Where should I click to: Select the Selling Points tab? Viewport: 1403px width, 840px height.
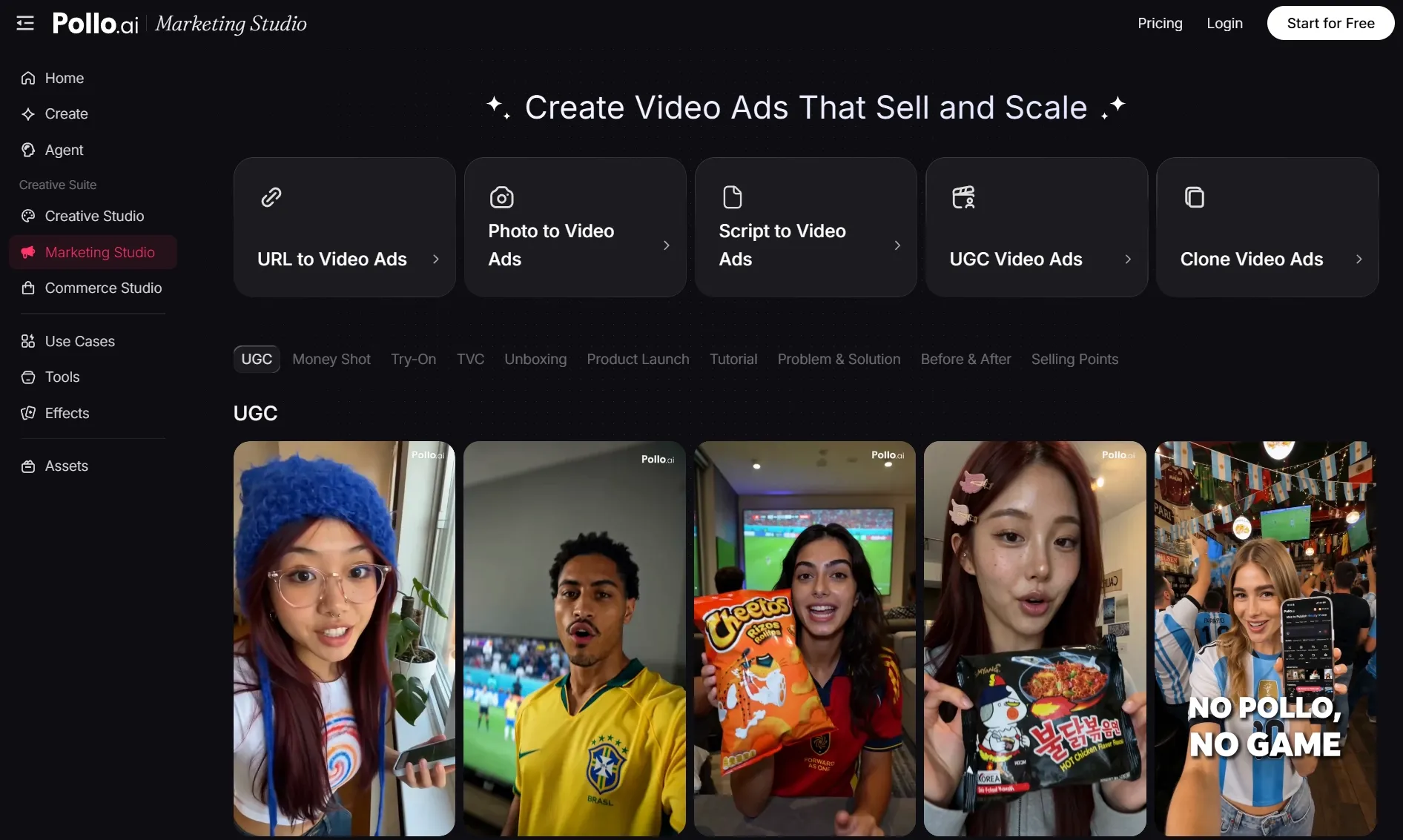click(x=1074, y=359)
